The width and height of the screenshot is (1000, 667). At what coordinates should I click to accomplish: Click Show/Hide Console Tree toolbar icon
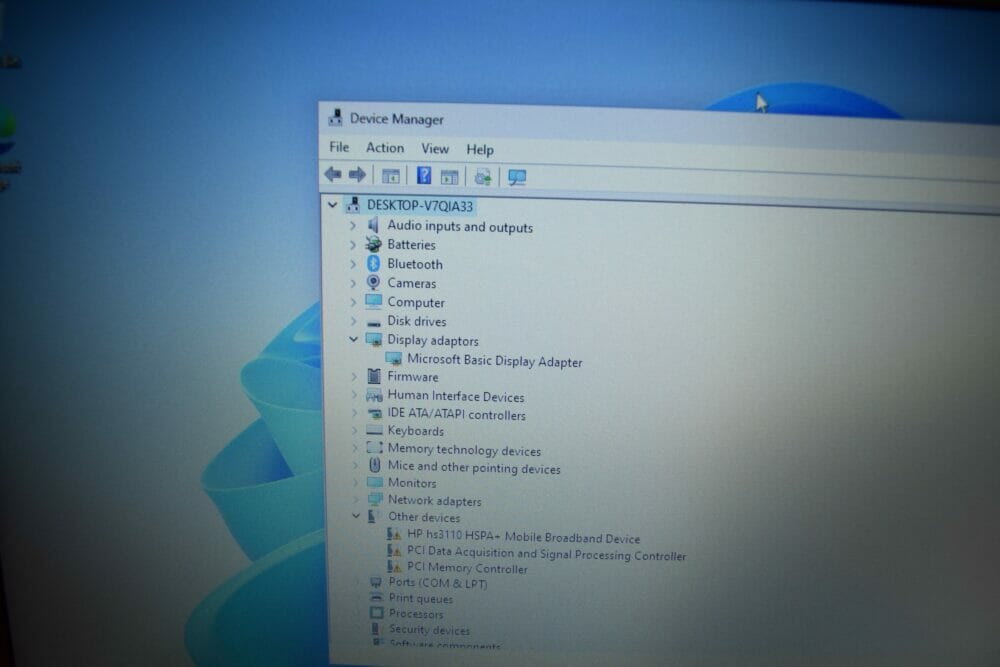click(390, 175)
